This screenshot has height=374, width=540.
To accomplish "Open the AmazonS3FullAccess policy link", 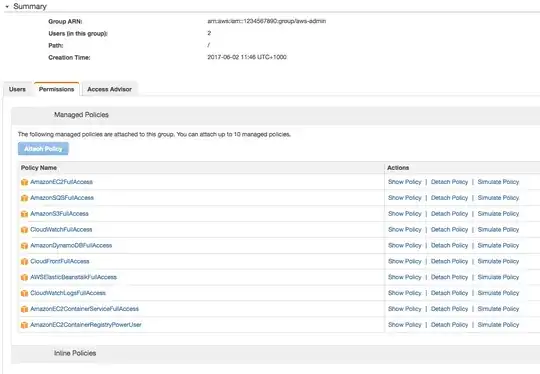I will point(59,214).
